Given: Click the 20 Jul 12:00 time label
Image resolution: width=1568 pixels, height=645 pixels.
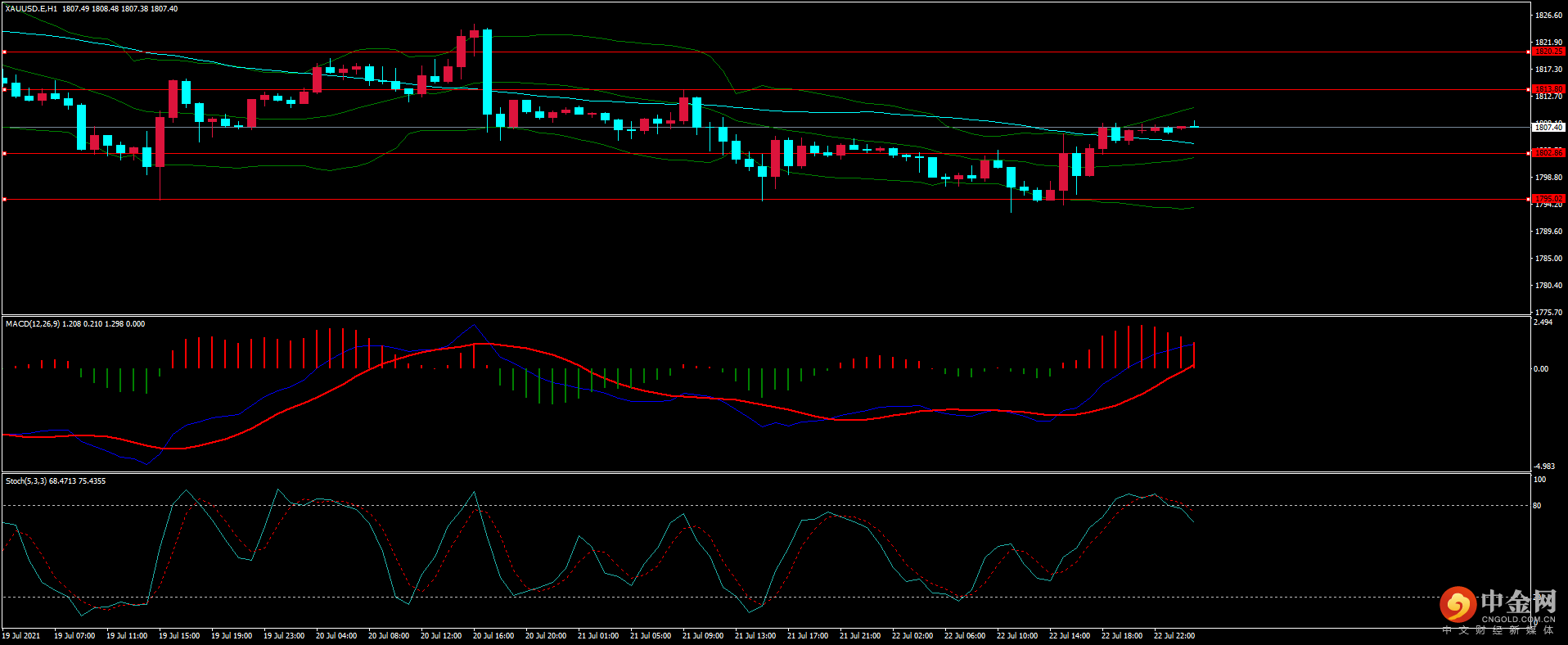Looking at the screenshot, I should (441, 636).
